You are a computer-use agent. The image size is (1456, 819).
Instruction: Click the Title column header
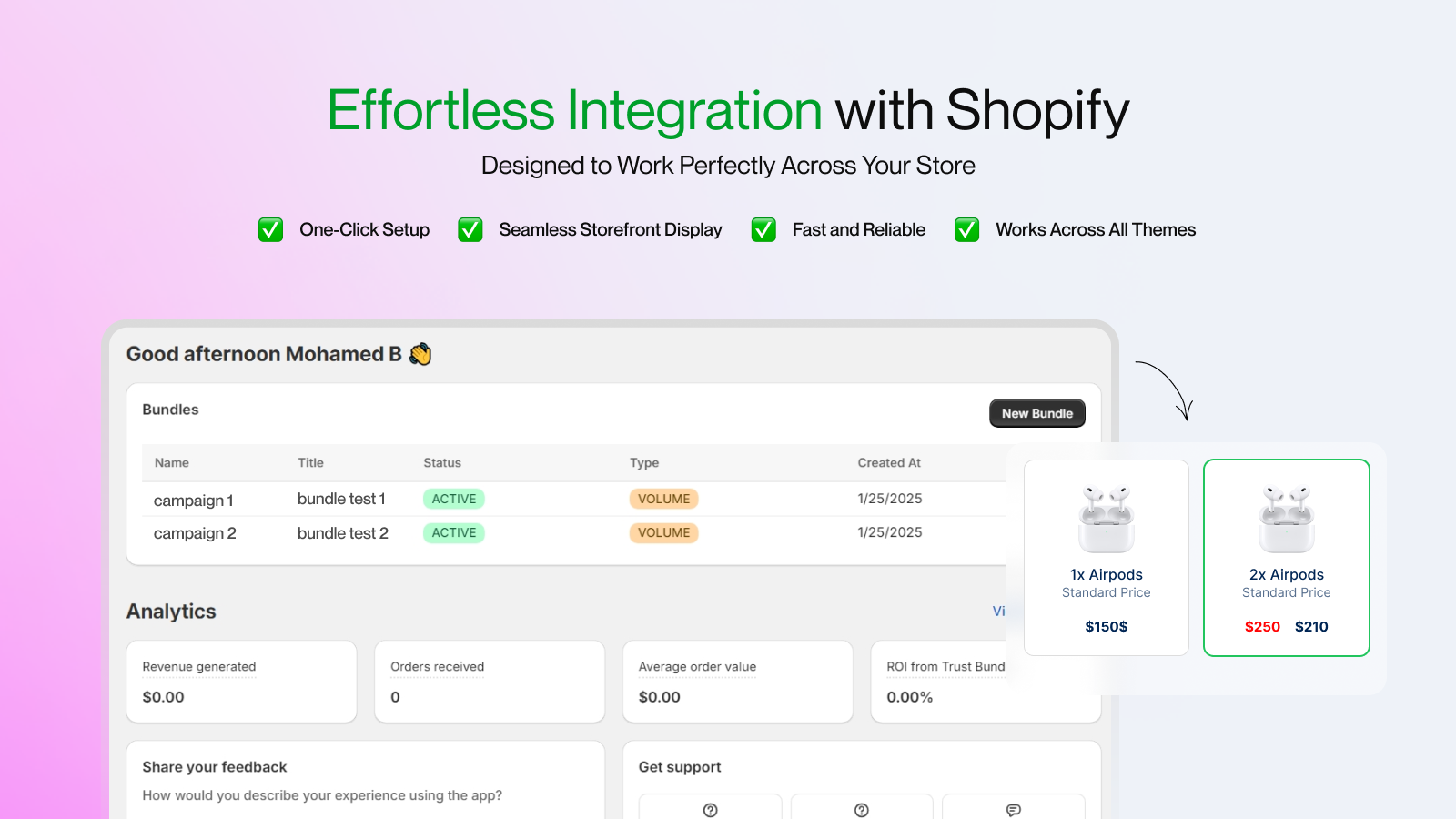[x=310, y=463]
